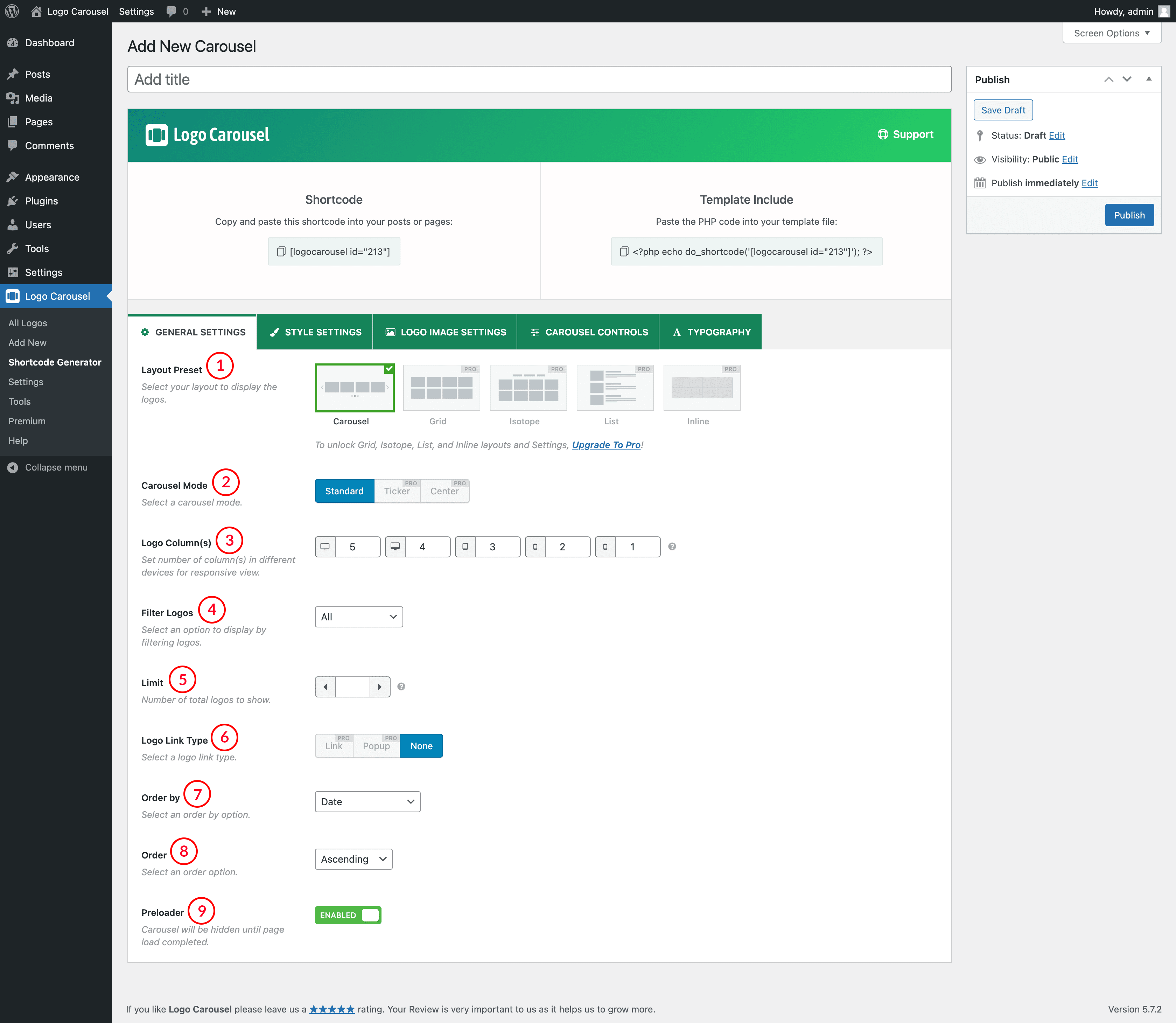Image resolution: width=1176 pixels, height=1023 pixels.
Task: Increase Limit with right arrow stepper
Action: click(379, 686)
